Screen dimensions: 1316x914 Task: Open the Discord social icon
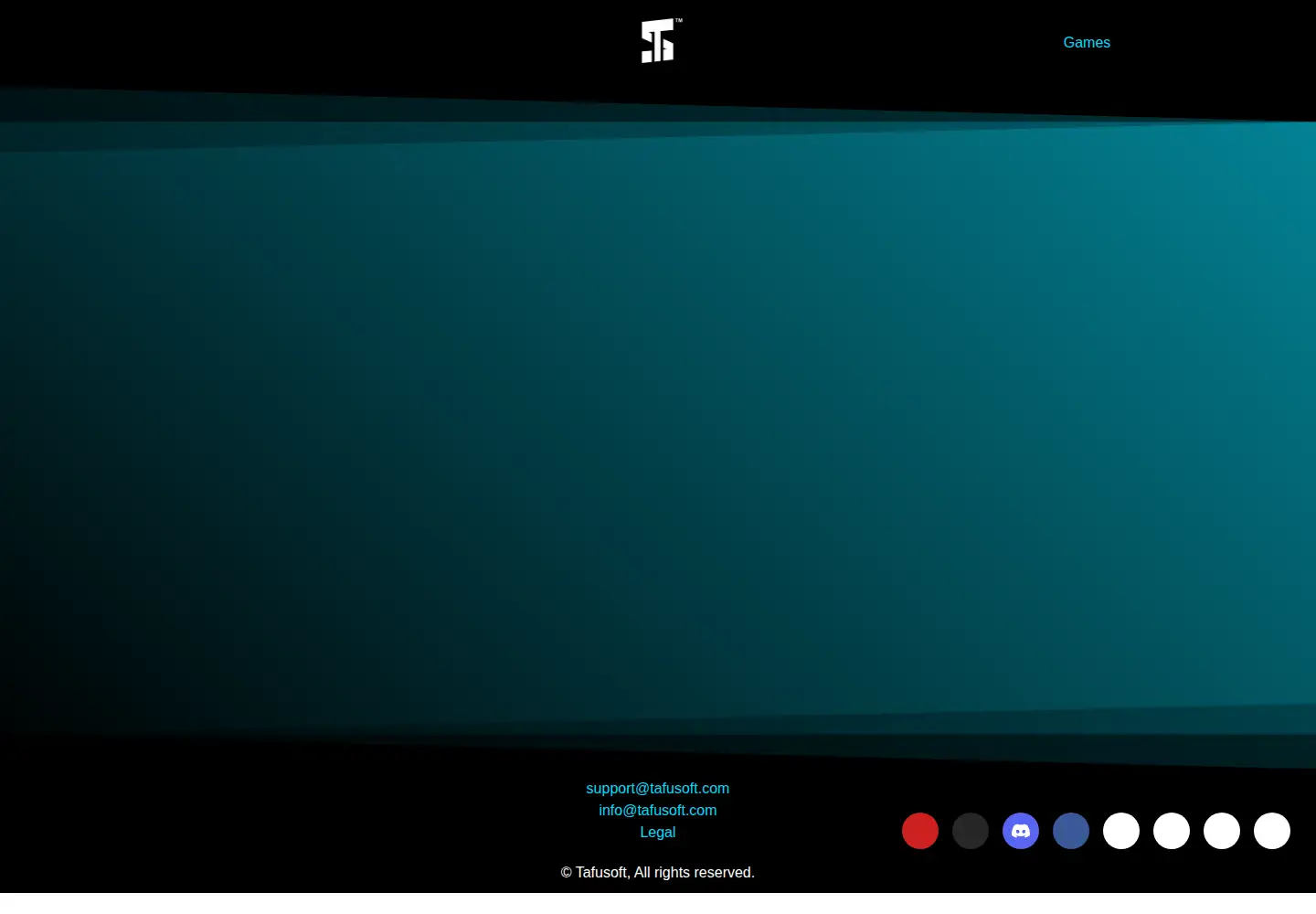pyautogui.click(x=1021, y=831)
